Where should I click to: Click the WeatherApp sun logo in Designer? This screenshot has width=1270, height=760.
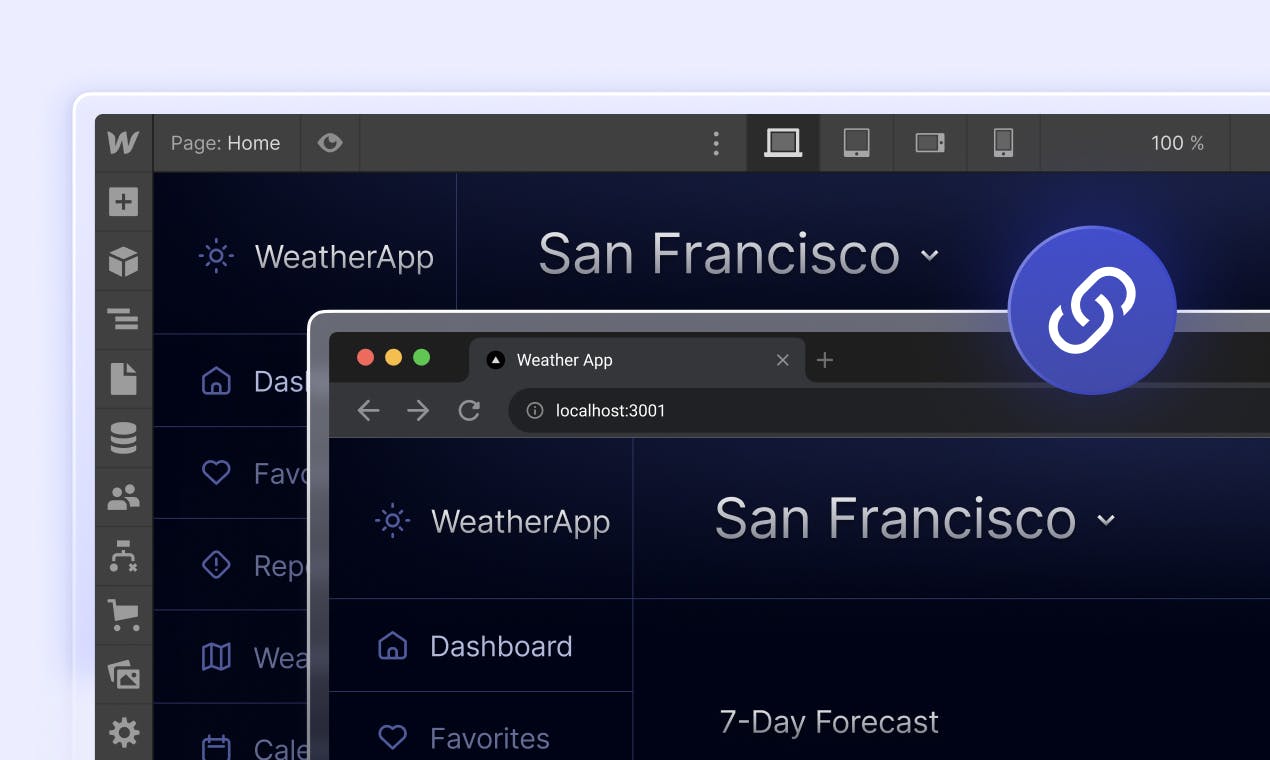[x=216, y=256]
